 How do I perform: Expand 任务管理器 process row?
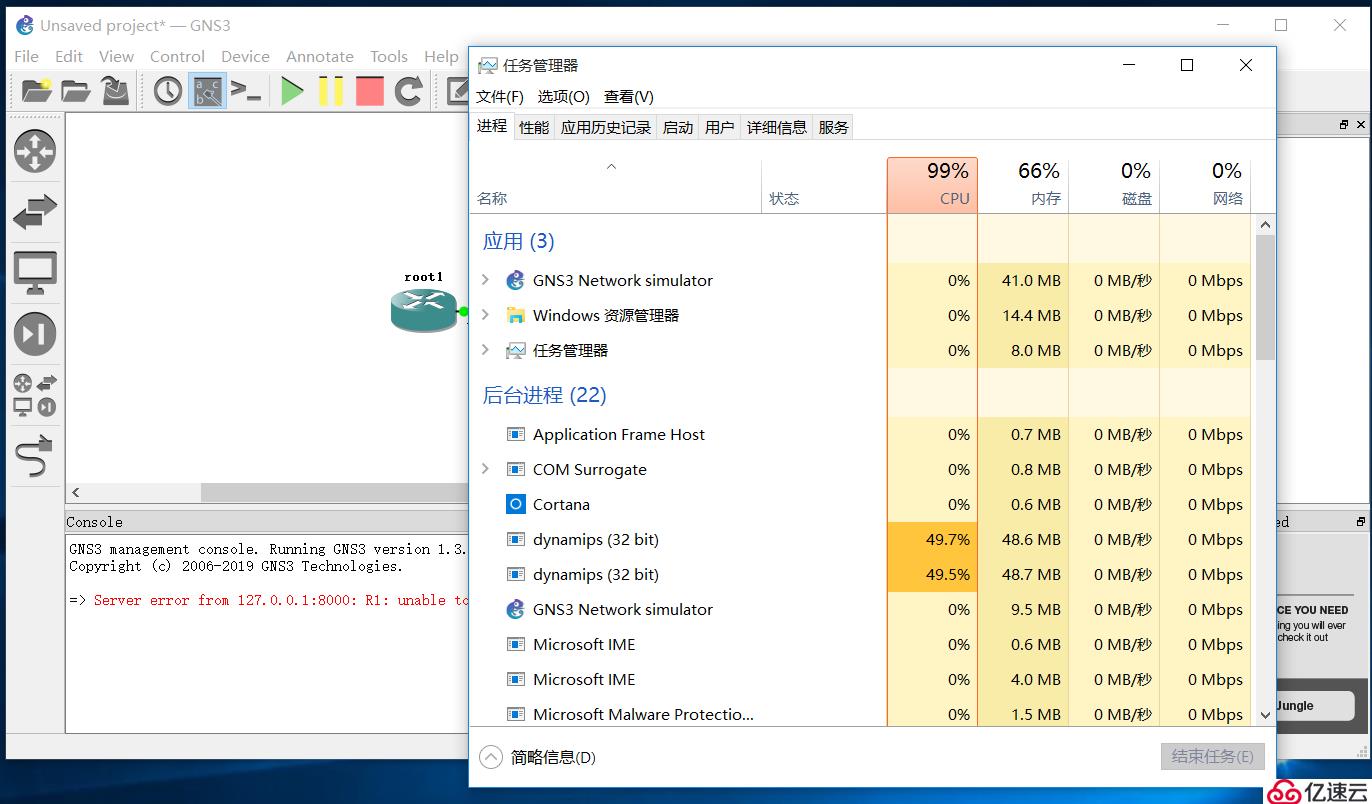[486, 350]
